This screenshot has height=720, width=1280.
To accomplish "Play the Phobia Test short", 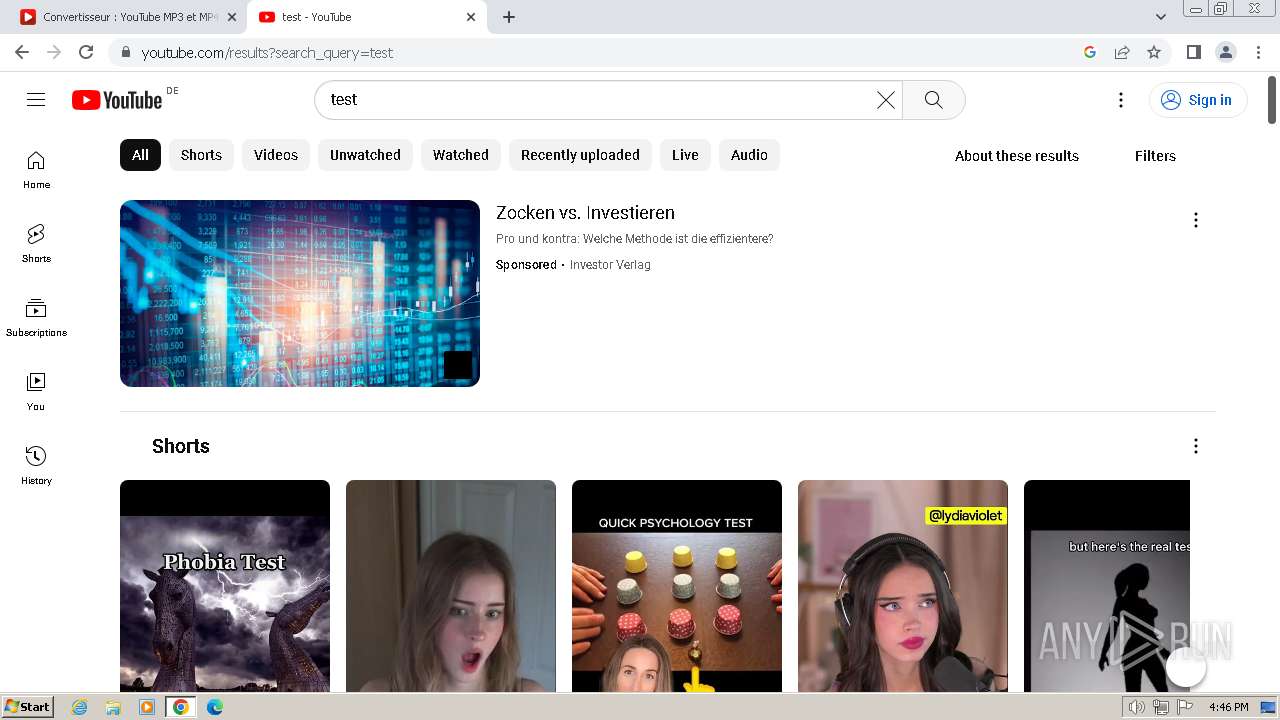I will pos(225,586).
